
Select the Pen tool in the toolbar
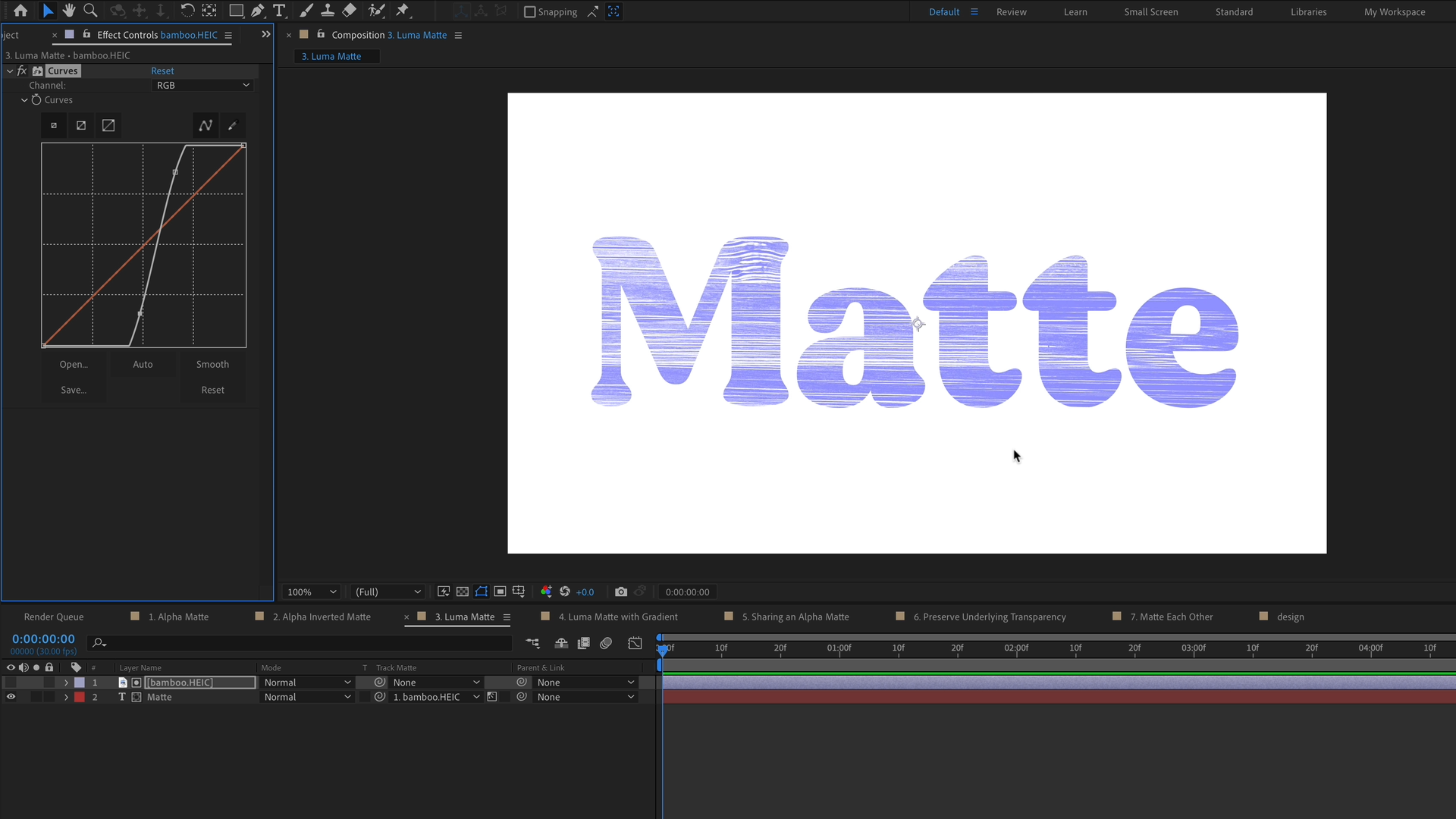pyautogui.click(x=258, y=11)
